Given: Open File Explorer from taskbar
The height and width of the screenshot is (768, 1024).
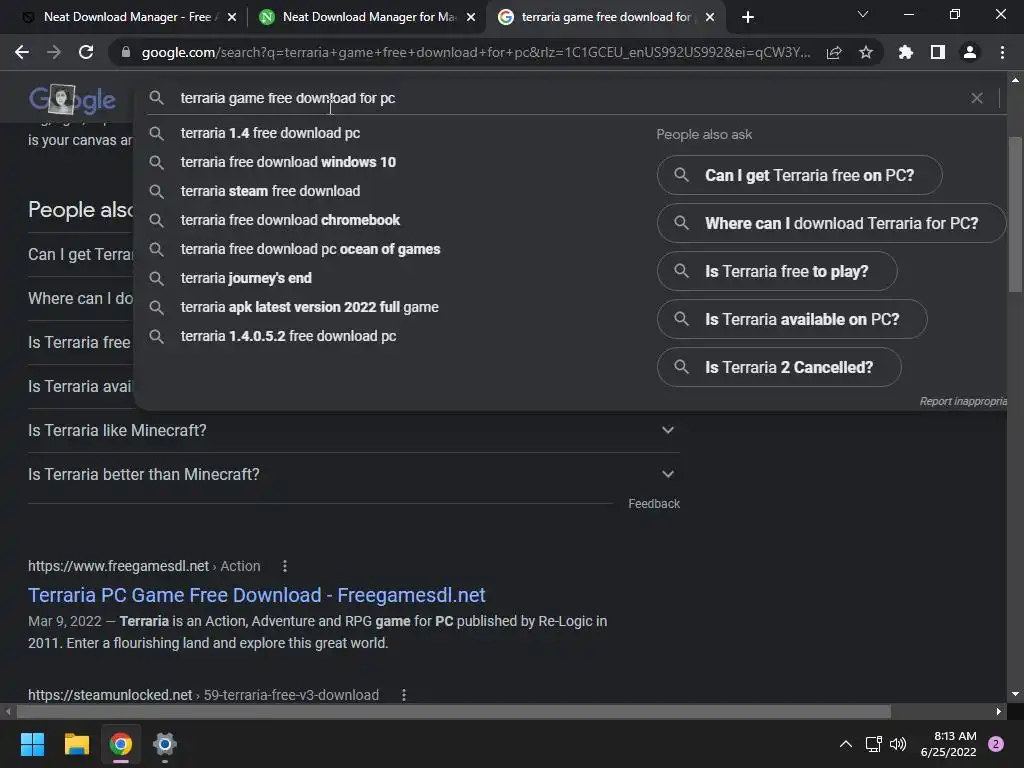Looking at the screenshot, I should (76, 744).
